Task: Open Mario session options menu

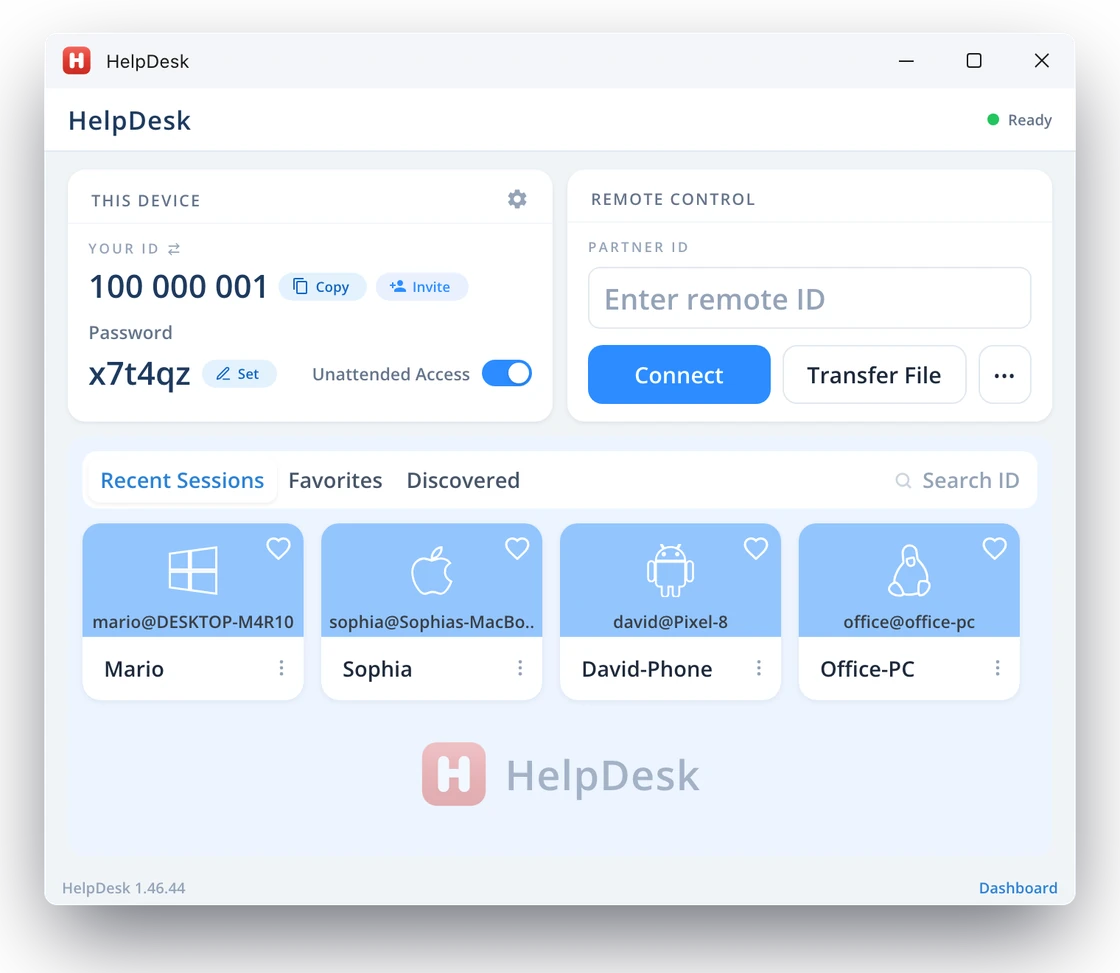Action: pos(281,668)
